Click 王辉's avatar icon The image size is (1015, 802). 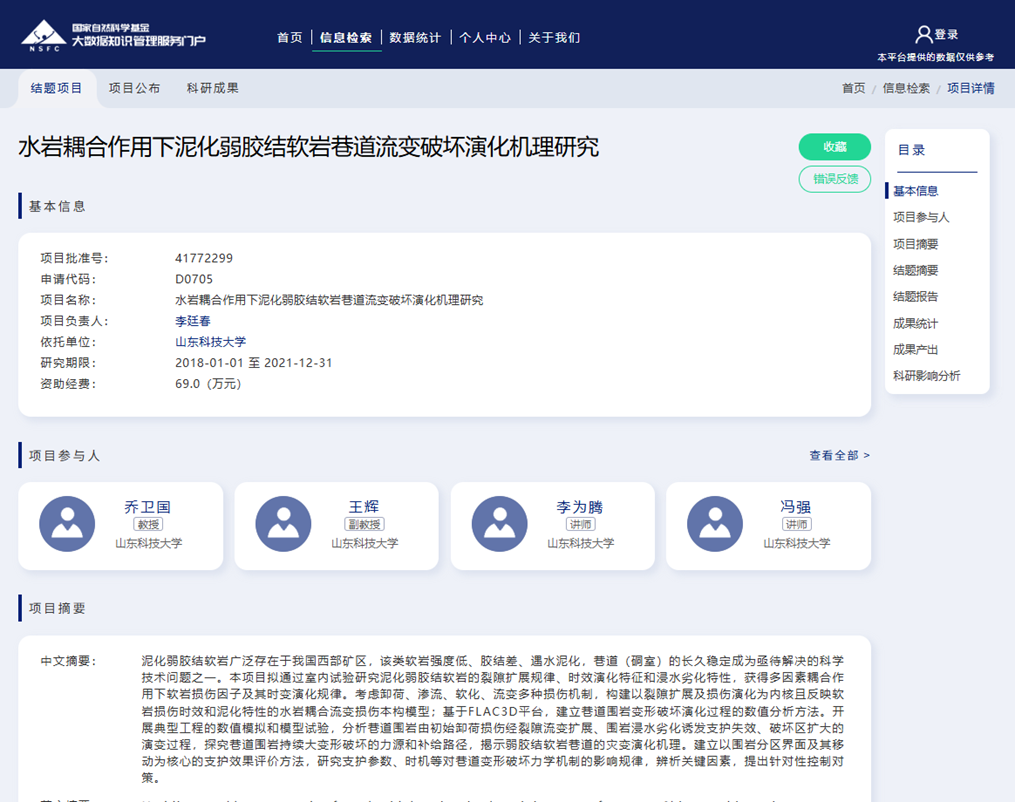(283, 524)
